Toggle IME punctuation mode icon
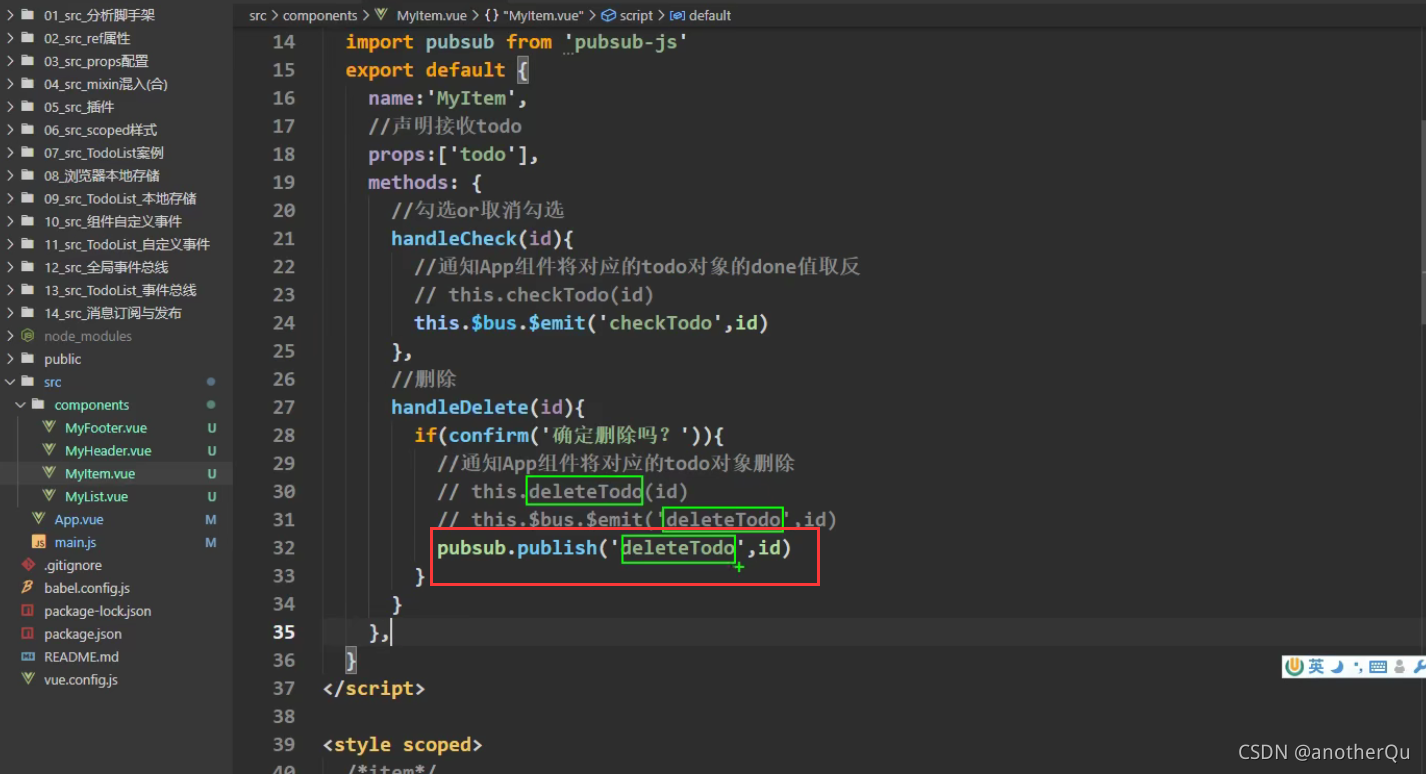 1357,667
